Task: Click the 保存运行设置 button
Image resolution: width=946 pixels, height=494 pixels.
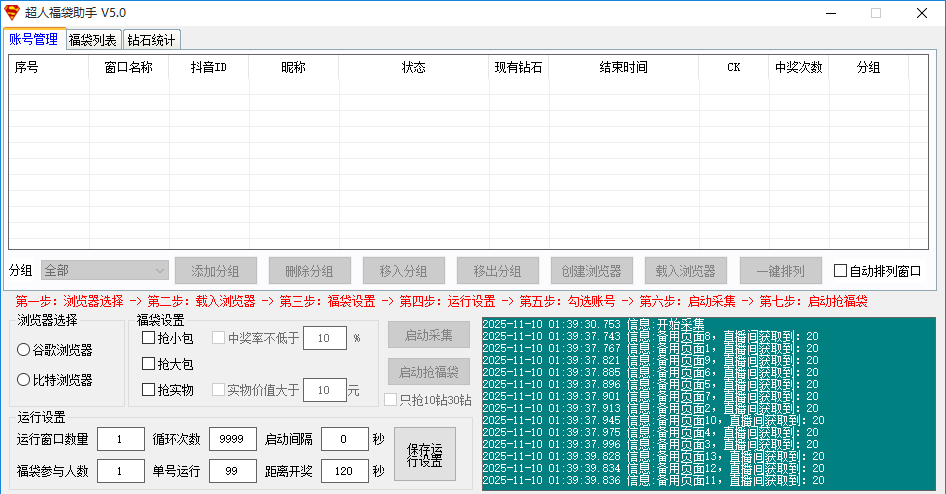Action: 424,454
